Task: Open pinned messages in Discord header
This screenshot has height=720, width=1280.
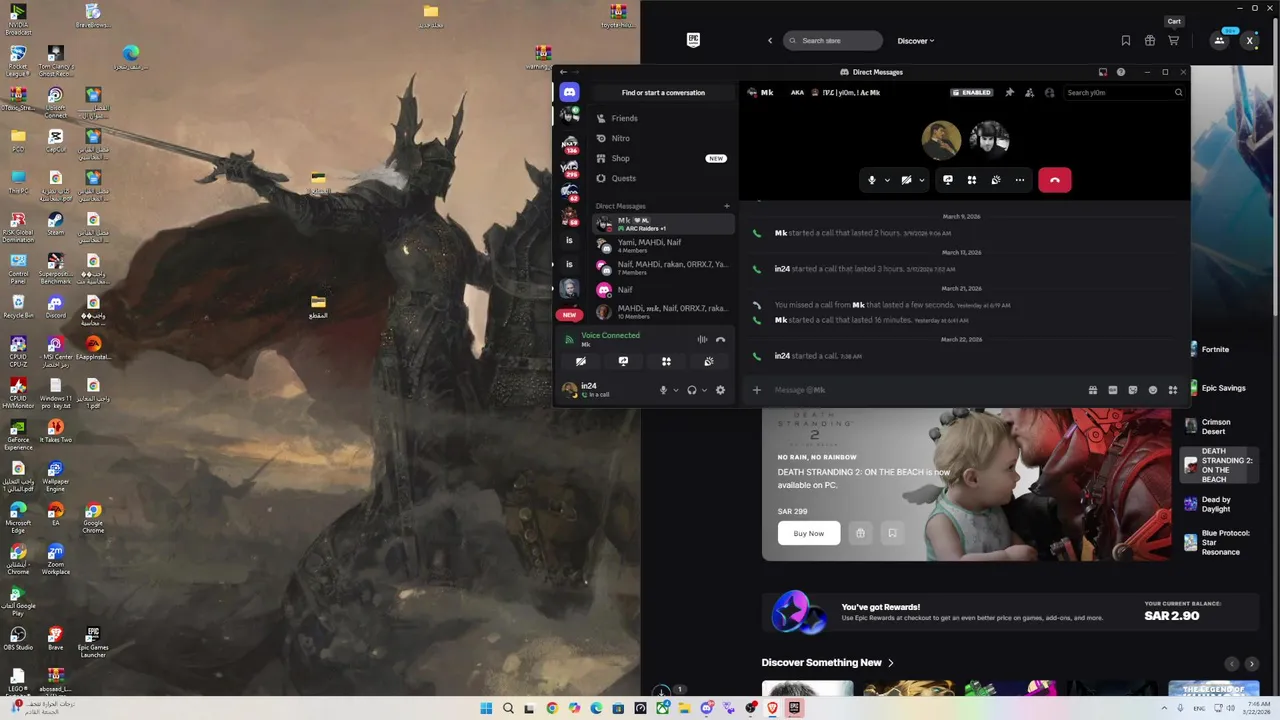Action: point(1009,92)
